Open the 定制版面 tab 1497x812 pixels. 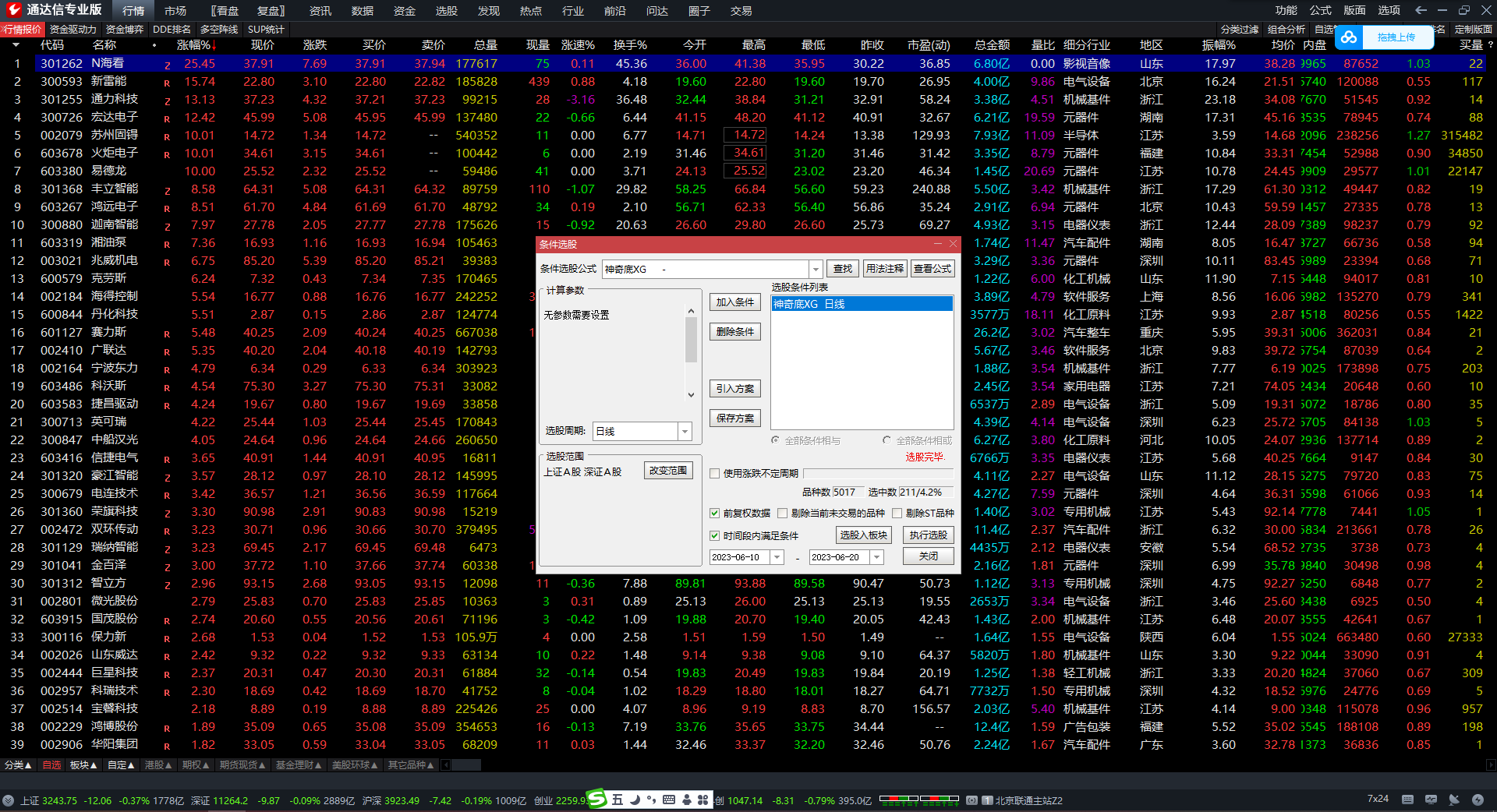click(x=1473, y=30)
